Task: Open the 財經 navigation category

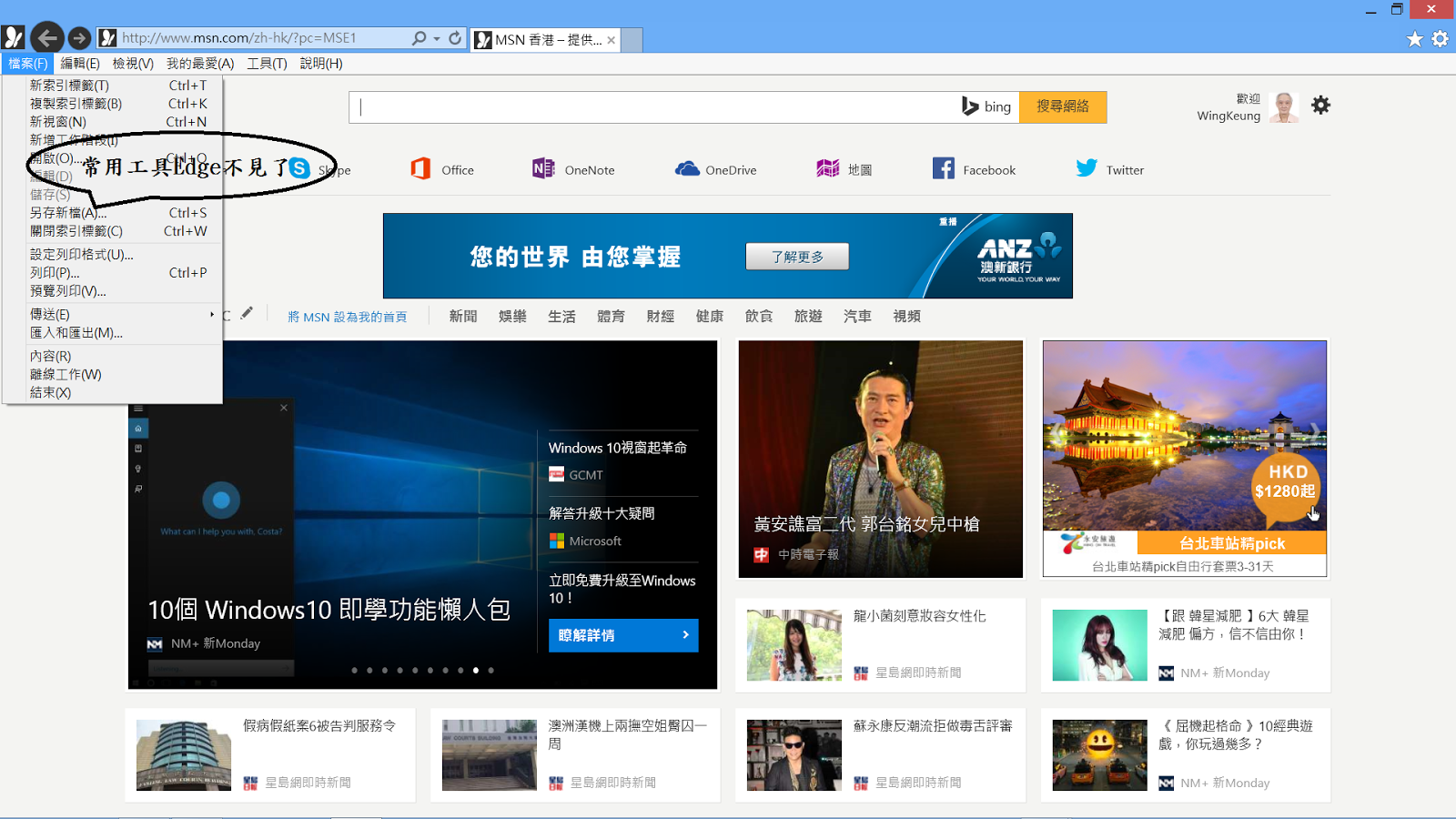Action: 660,316
